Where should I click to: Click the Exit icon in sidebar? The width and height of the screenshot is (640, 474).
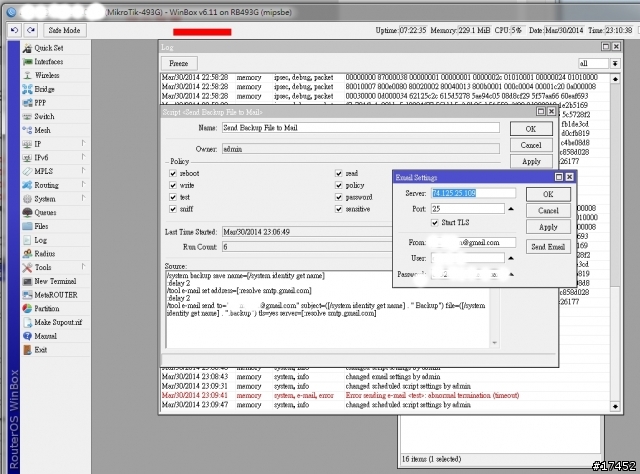point(27,350)
